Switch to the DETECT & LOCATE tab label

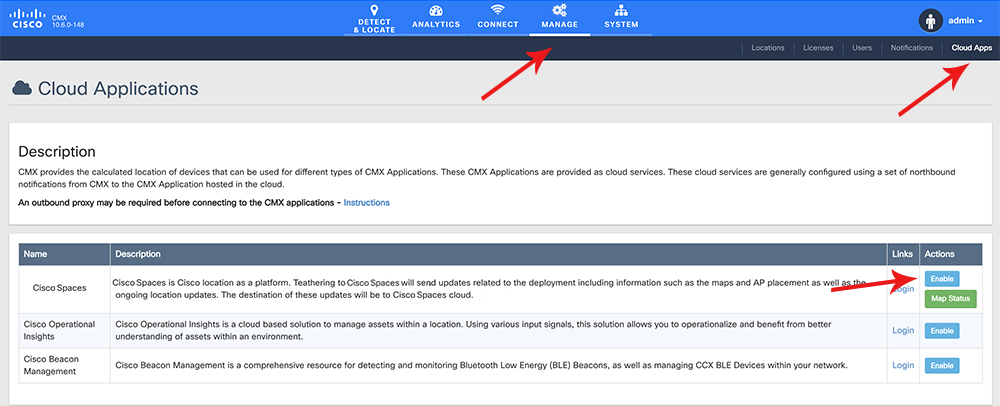[x=374, y=25]
